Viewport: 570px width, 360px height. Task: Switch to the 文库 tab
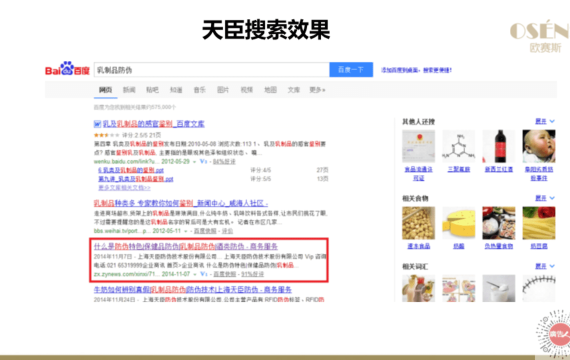[294, 90]
